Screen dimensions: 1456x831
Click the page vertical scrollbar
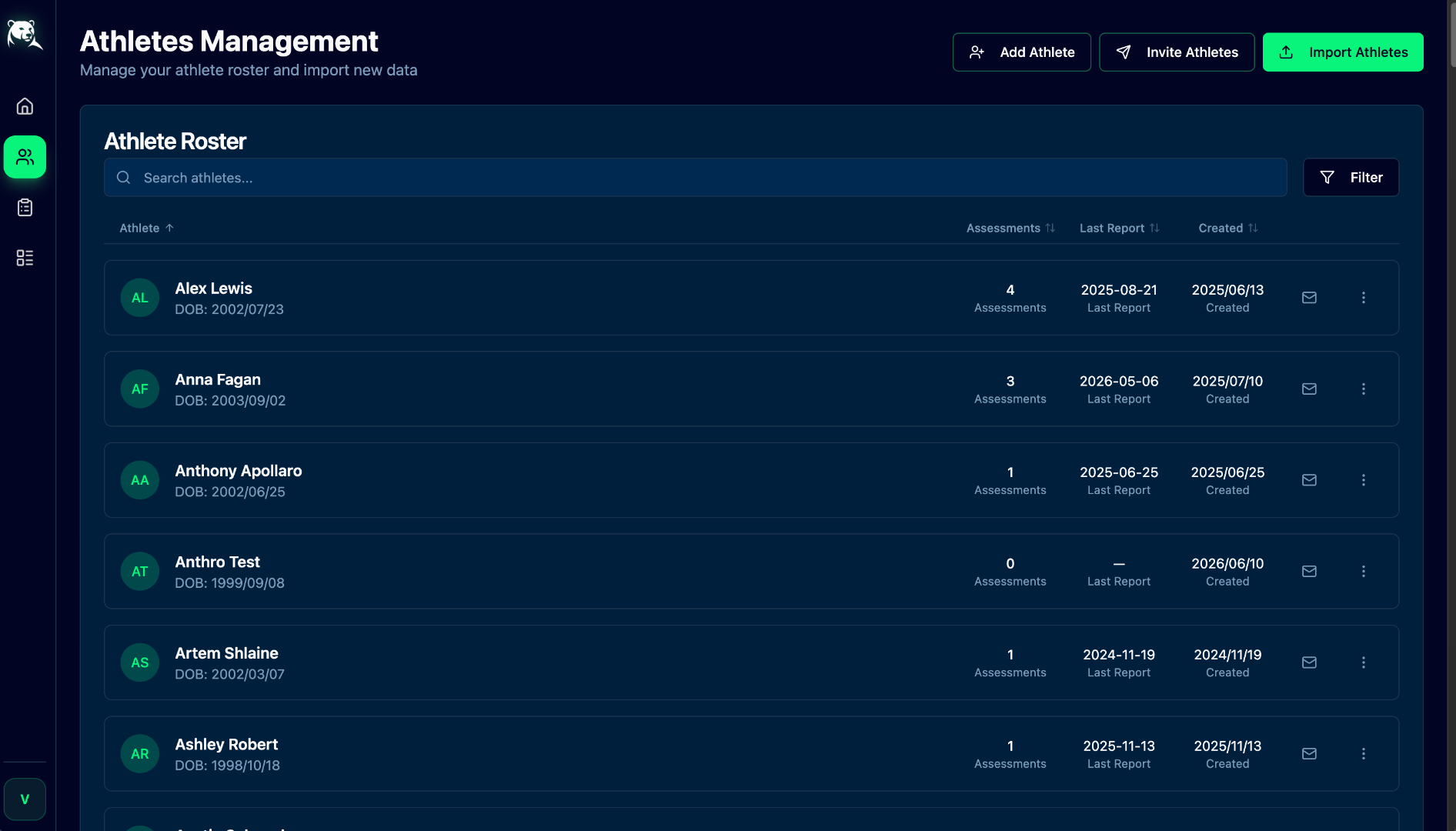coord(1451,37)
